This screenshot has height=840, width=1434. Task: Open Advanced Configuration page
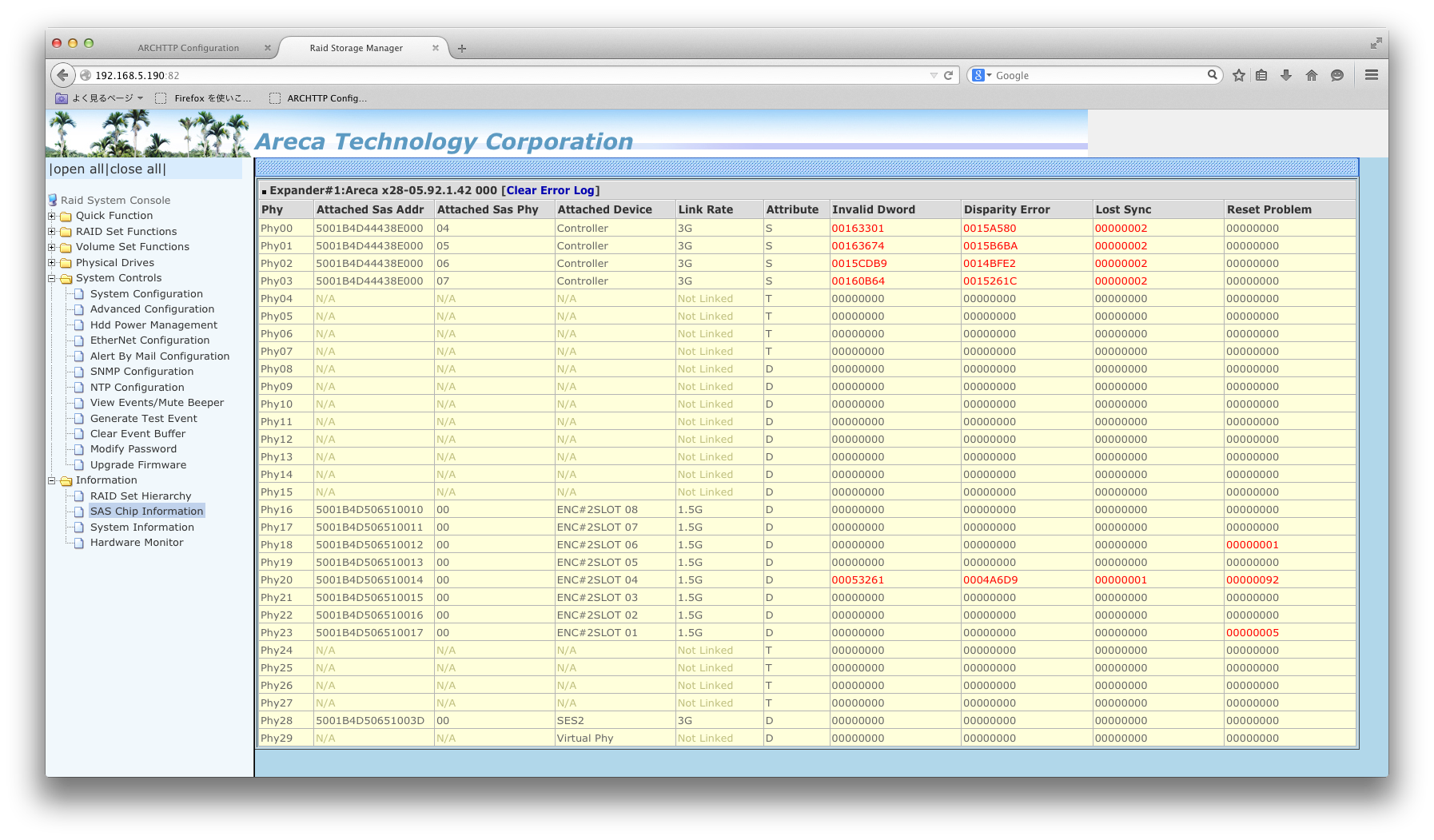coord(152,309)
